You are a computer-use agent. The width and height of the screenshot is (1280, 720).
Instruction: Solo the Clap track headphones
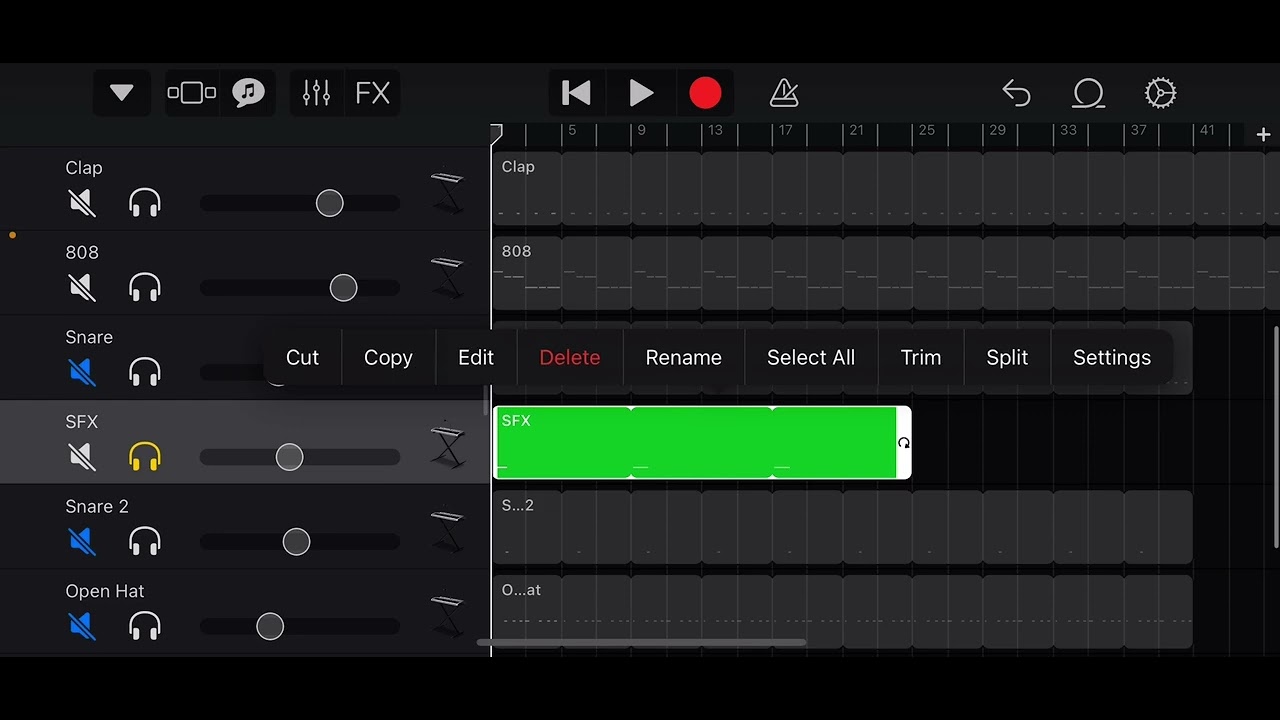pos(145,204)
